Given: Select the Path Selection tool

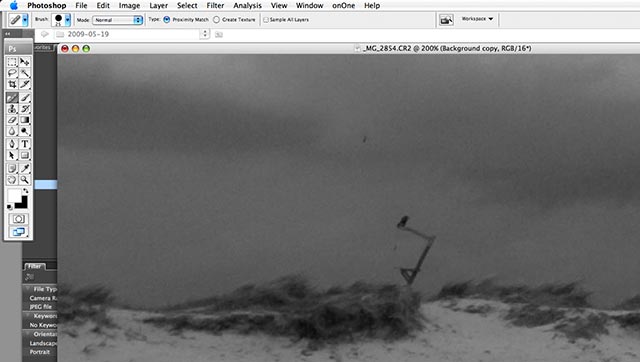Looking at the screenshot, I should click(x=12, y=155).
